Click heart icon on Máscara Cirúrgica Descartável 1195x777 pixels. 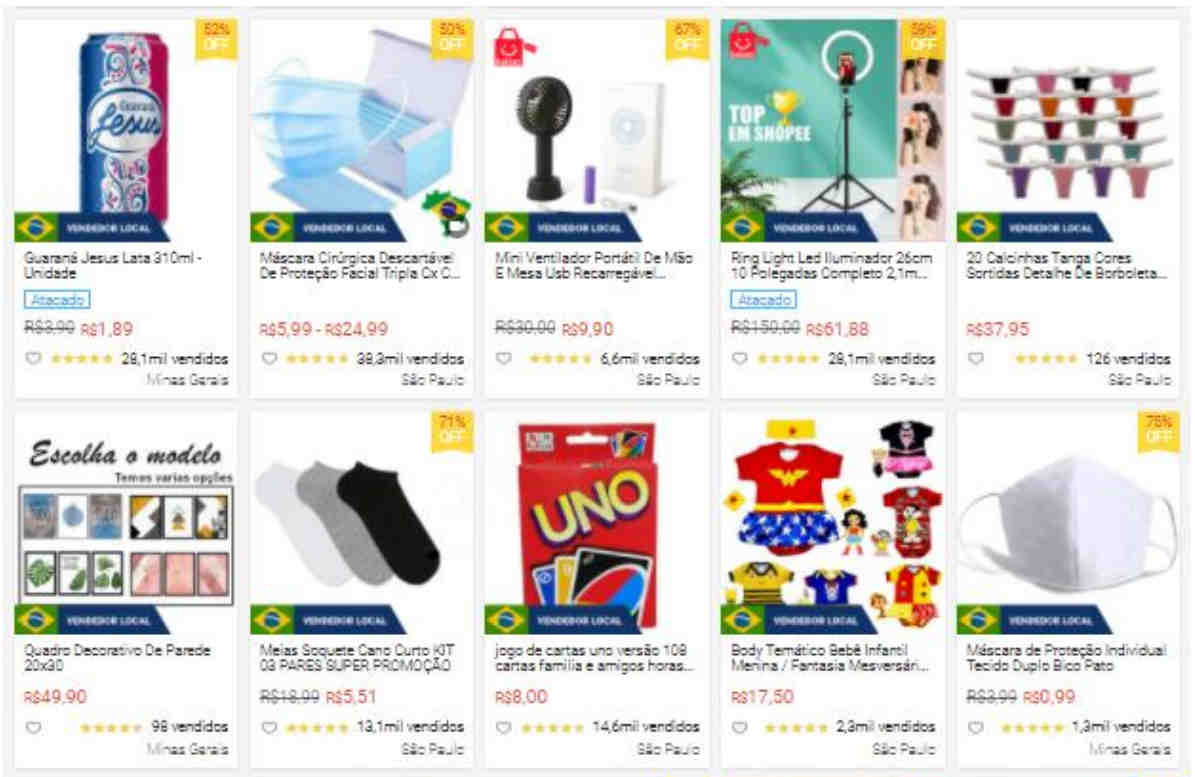click(269, 358)
